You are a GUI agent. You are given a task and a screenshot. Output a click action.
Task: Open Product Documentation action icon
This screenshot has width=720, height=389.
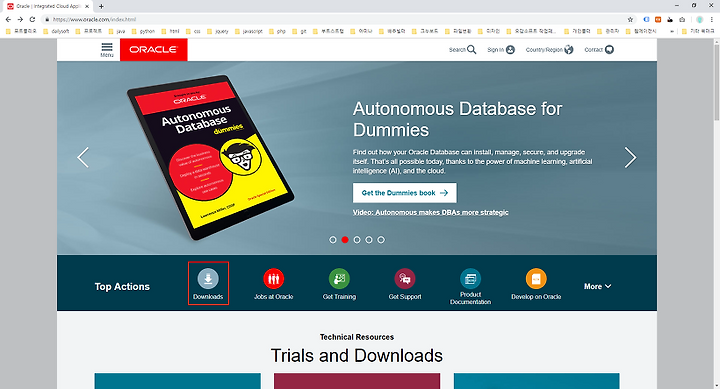tap(471, 278)
